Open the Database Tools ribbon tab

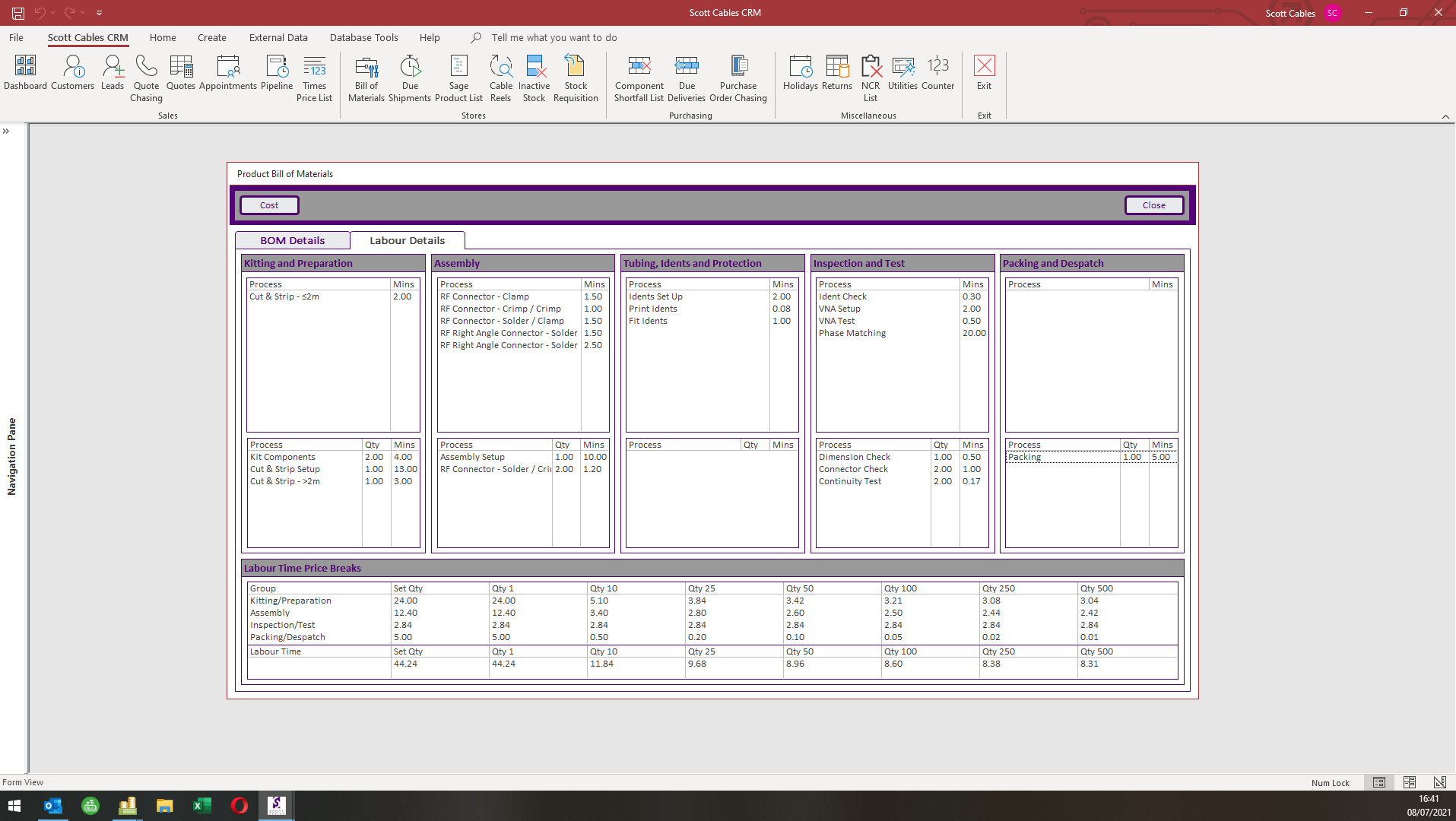pos(364,37)
